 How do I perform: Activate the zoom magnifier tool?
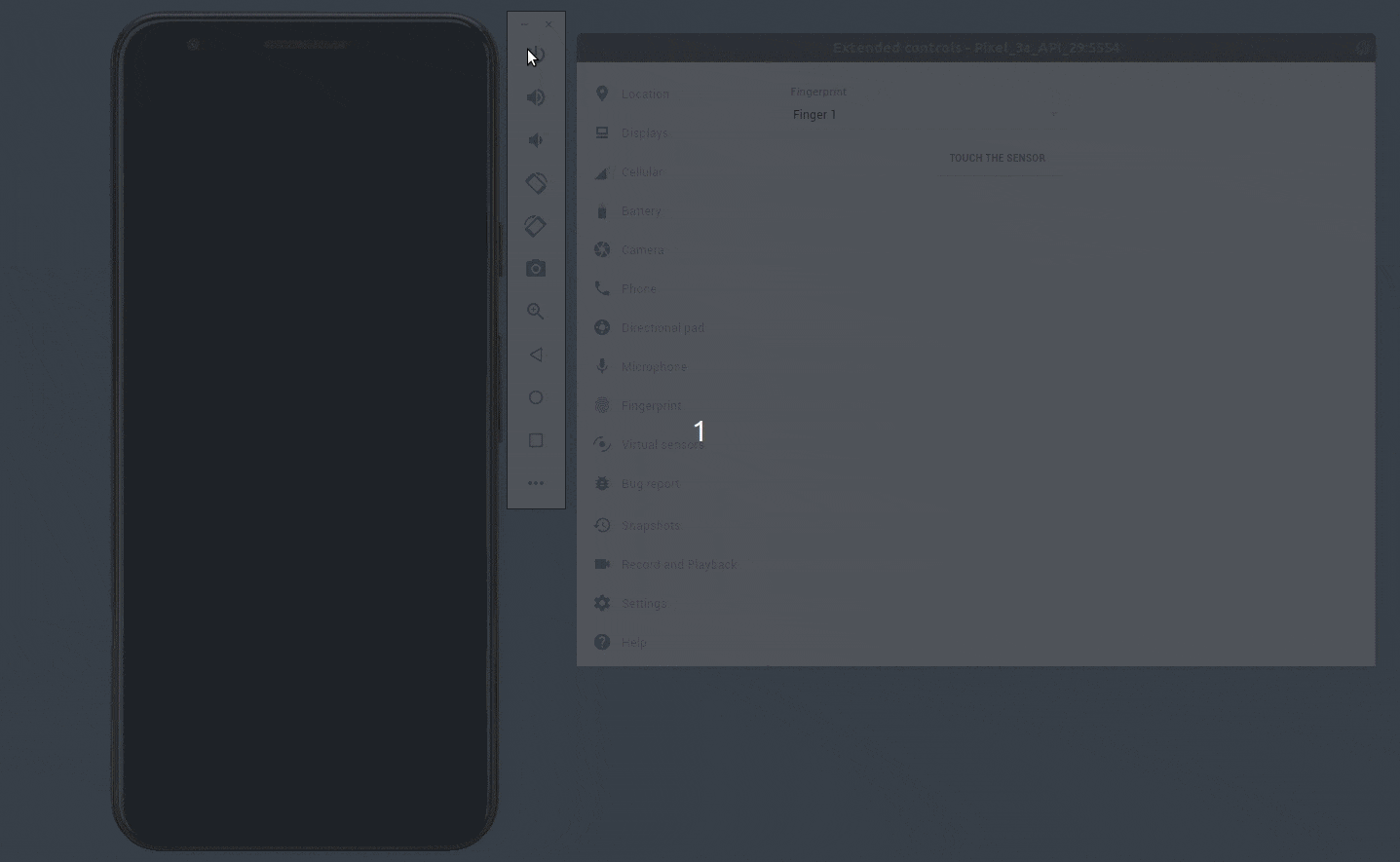[x=536, y=312]
